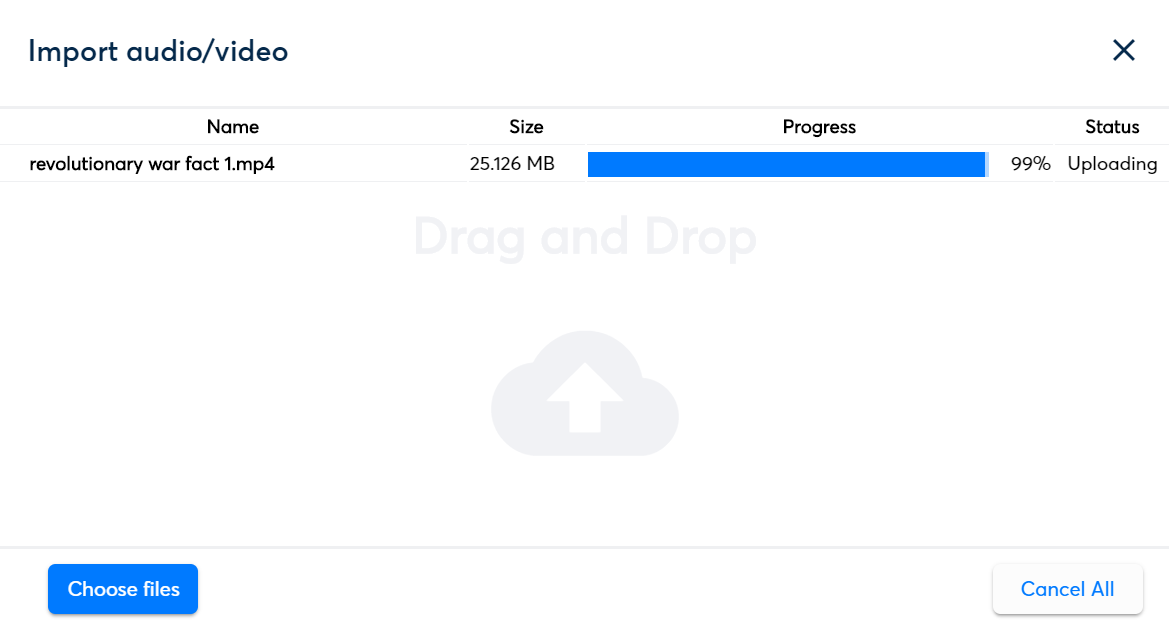
Task: Click the blue upload progress bar
Action: [x=786, y=164]
